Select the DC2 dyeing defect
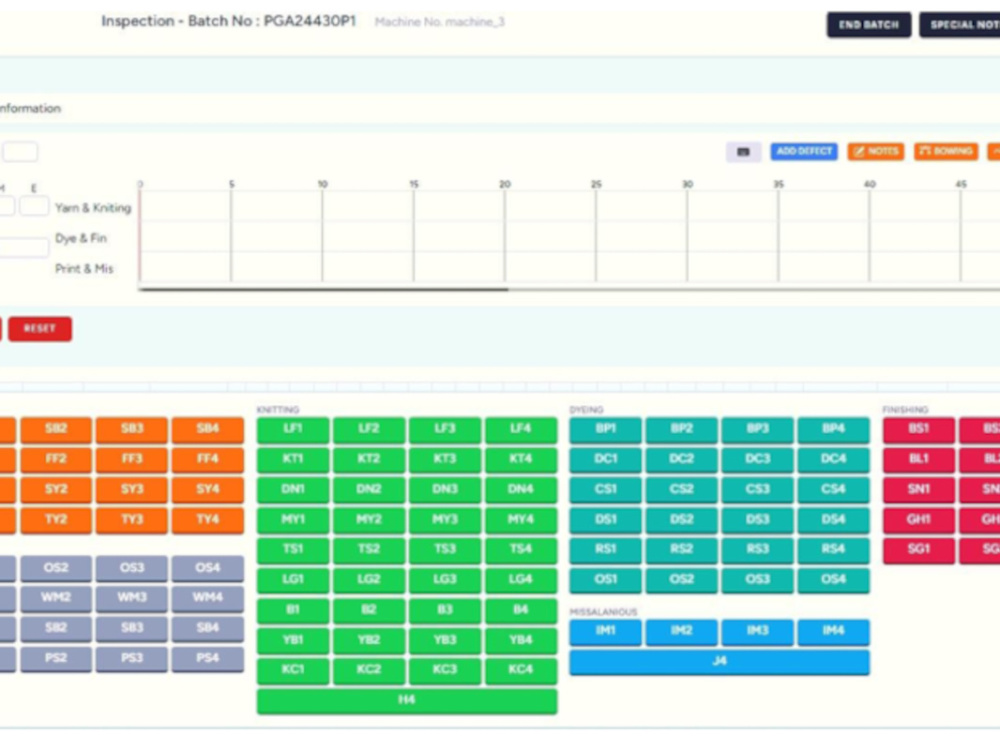 point(682,459)
